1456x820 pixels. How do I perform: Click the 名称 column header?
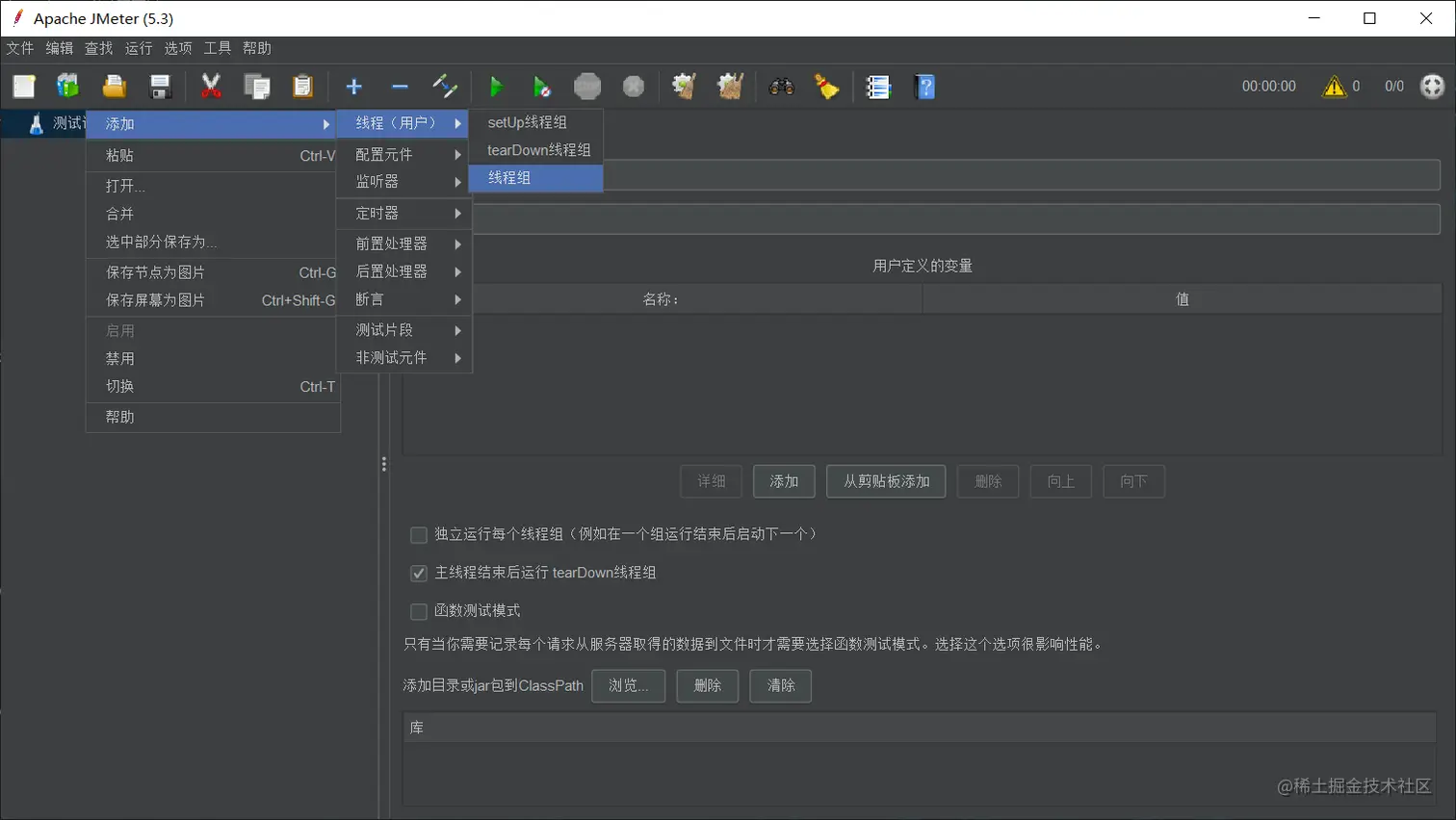pos(663,299)
